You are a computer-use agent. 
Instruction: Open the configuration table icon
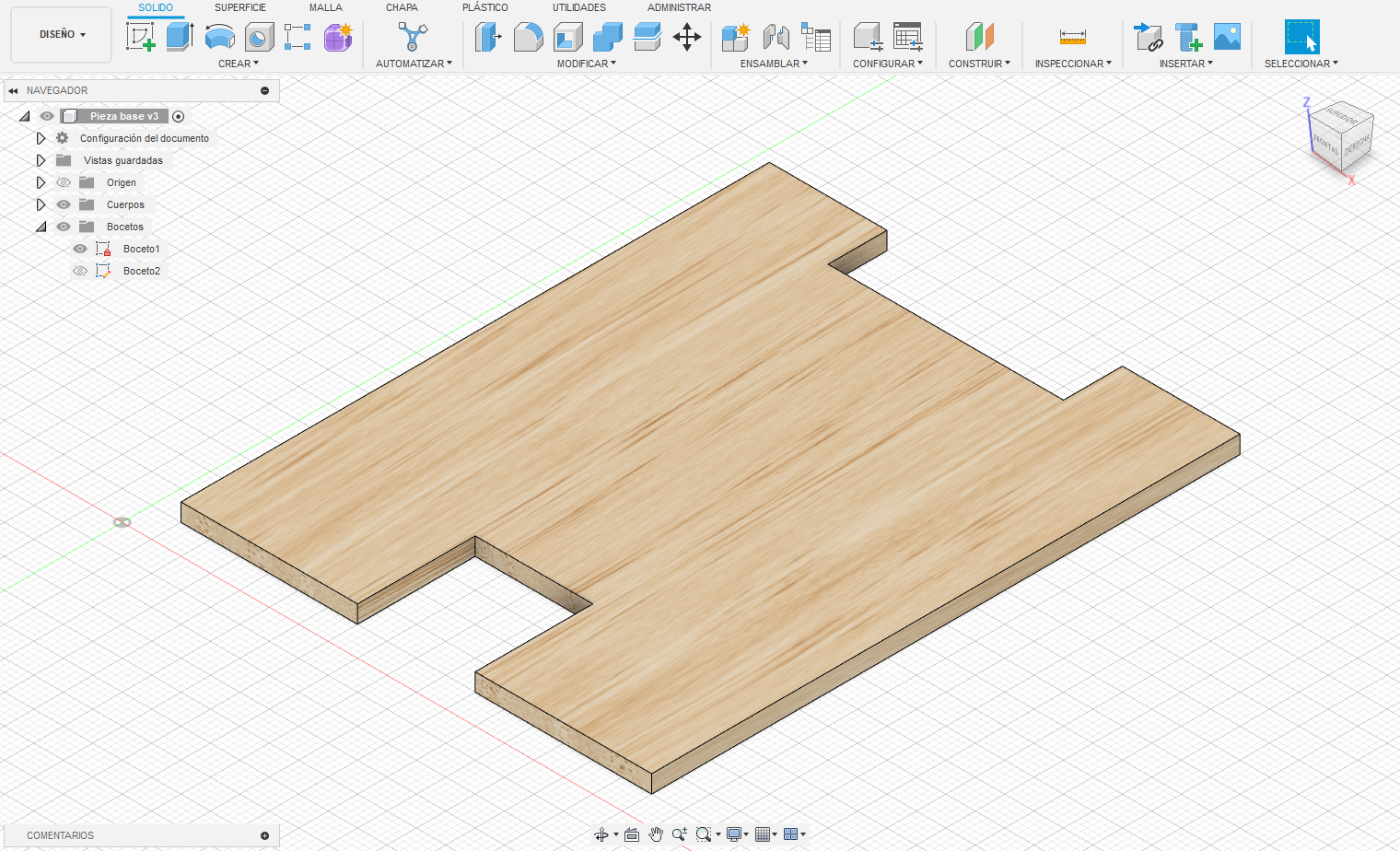(908, 37)
